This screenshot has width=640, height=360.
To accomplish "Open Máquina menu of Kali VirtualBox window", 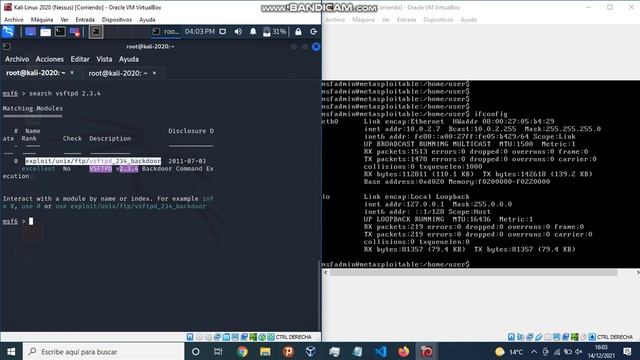I will coord(42,20).
